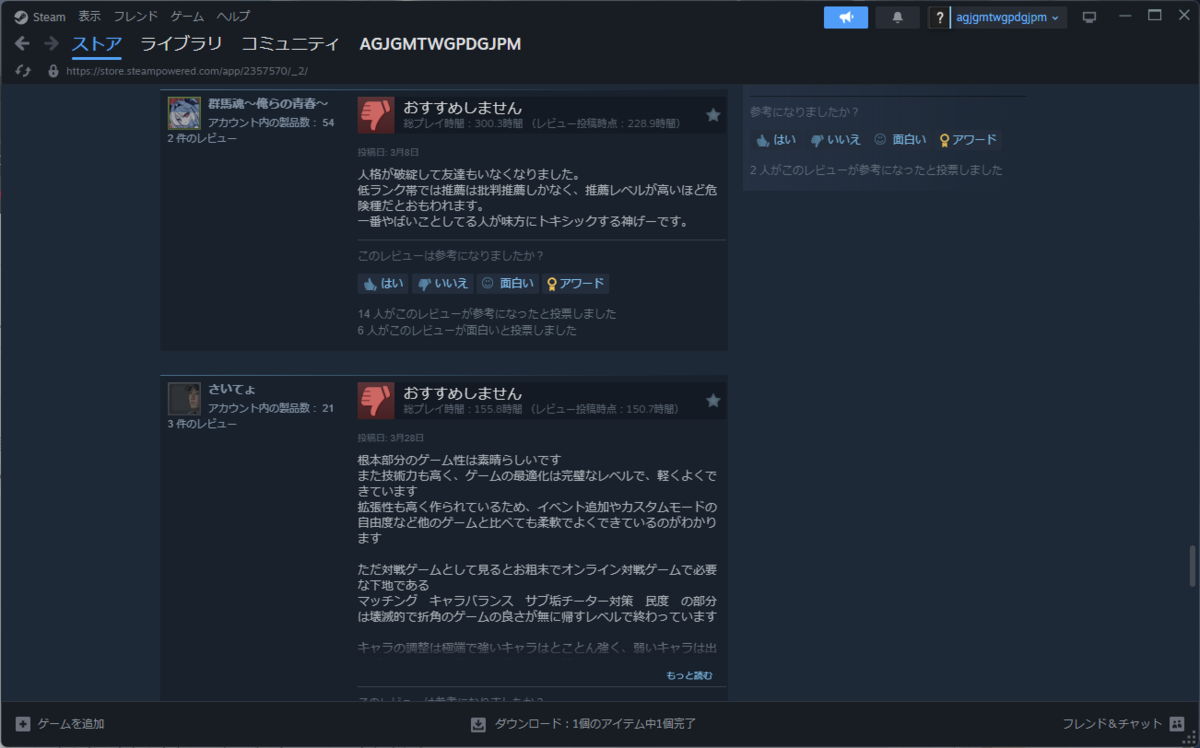Click the star icon on 300.3時間 review
The image size is (1200, 748).
(713, 115)
